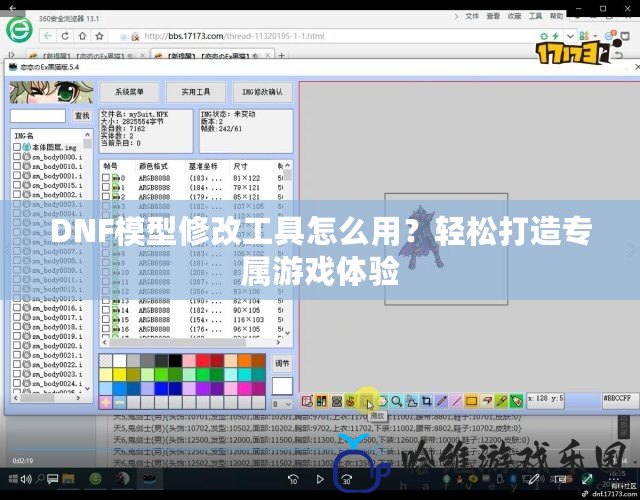640x500 pixels.
Task: Click the browser home icon
Action: (82, 36)
